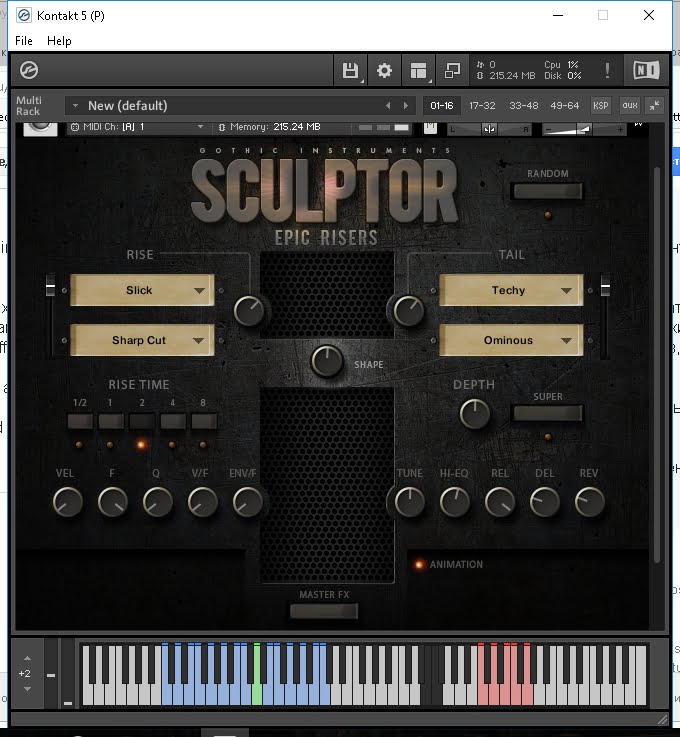Click the Rise volume fader handle

click(x=50, y=285)
